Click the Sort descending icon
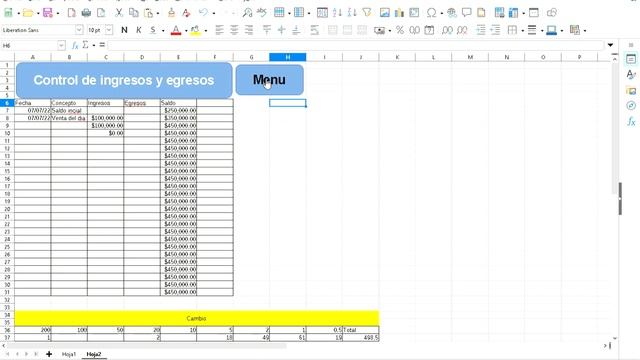 [x=352, y=13]
